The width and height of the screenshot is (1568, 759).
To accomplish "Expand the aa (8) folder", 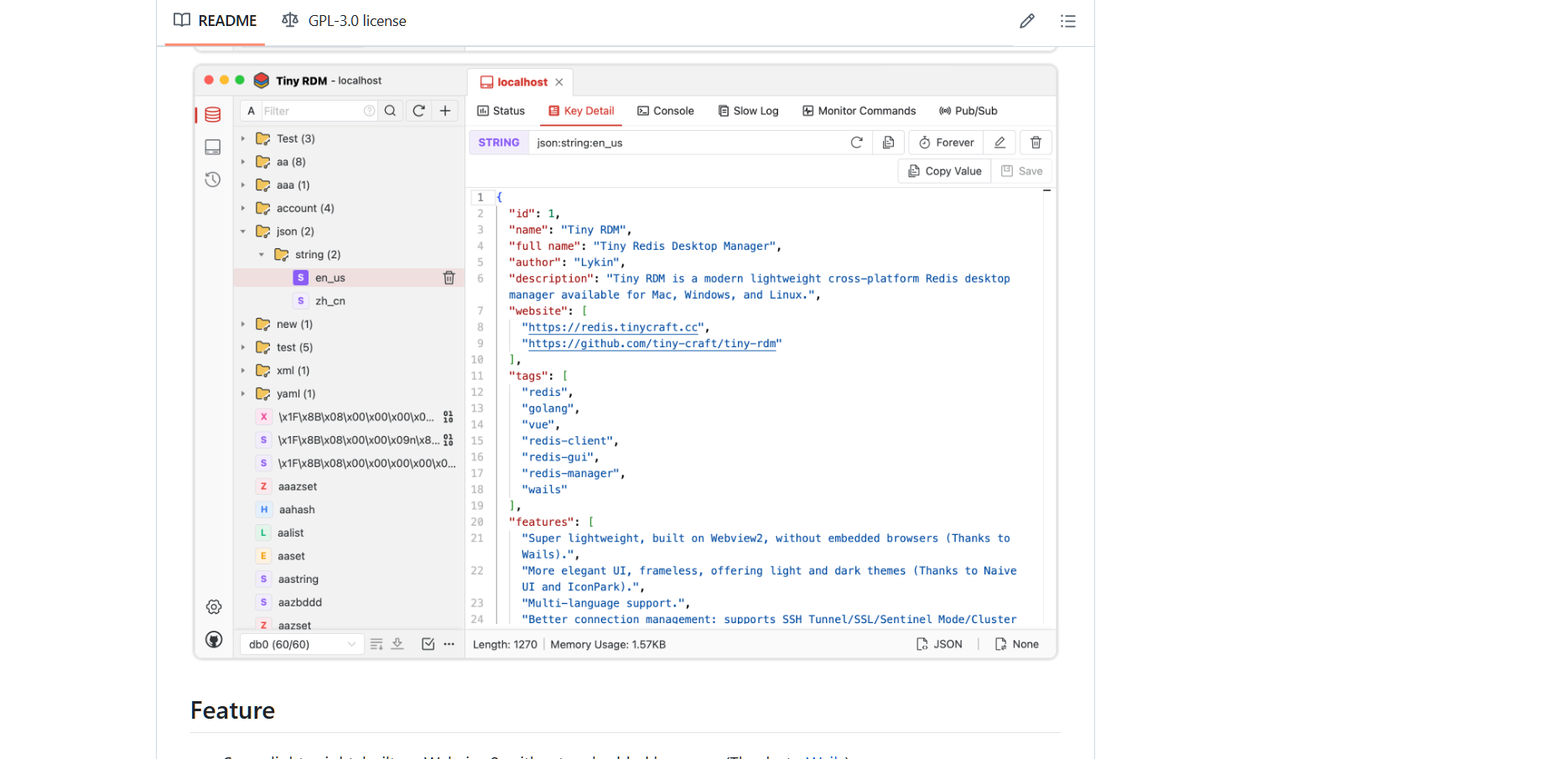I will pos(243,162).
